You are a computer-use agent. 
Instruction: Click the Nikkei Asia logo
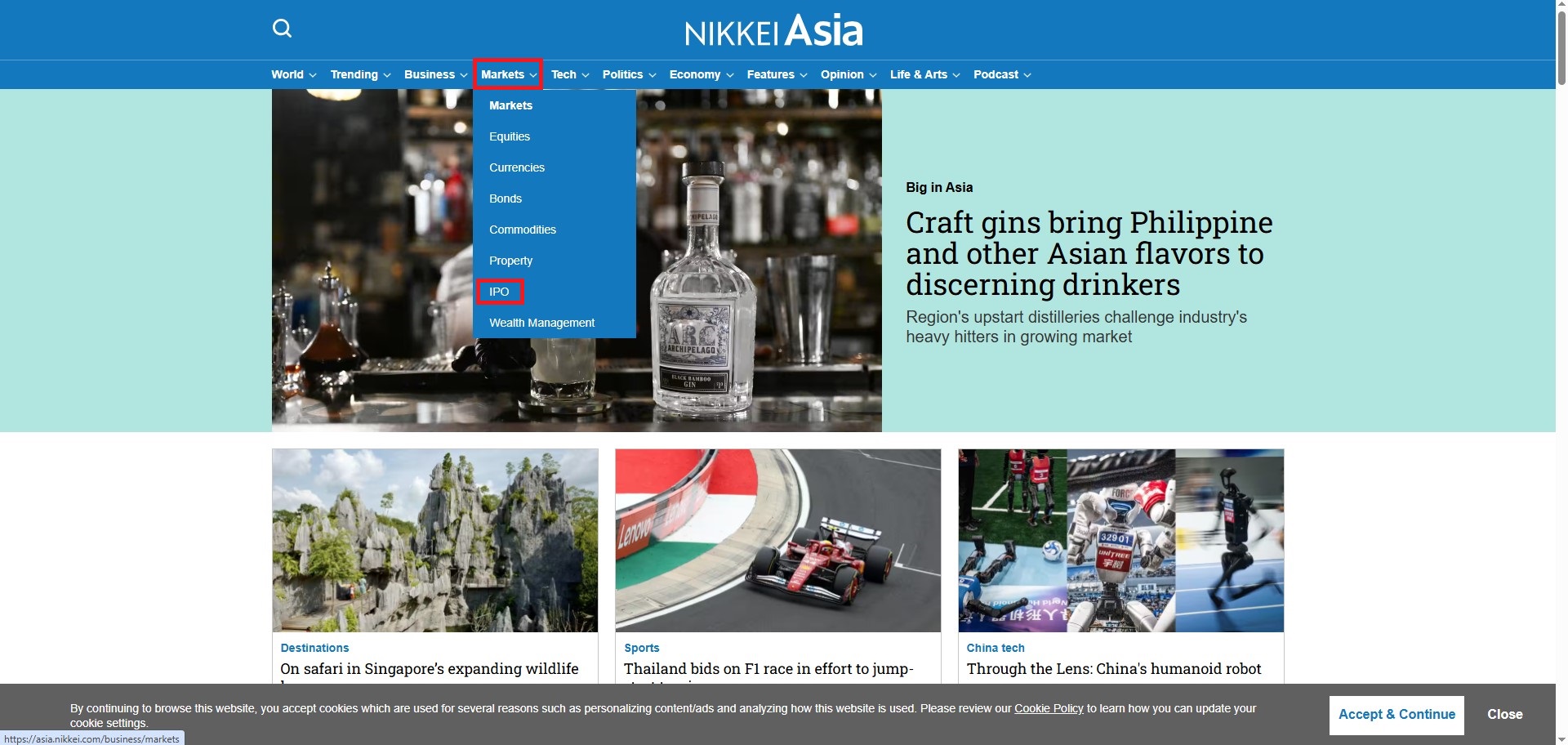pyautogui.click(x=773, y=31)
